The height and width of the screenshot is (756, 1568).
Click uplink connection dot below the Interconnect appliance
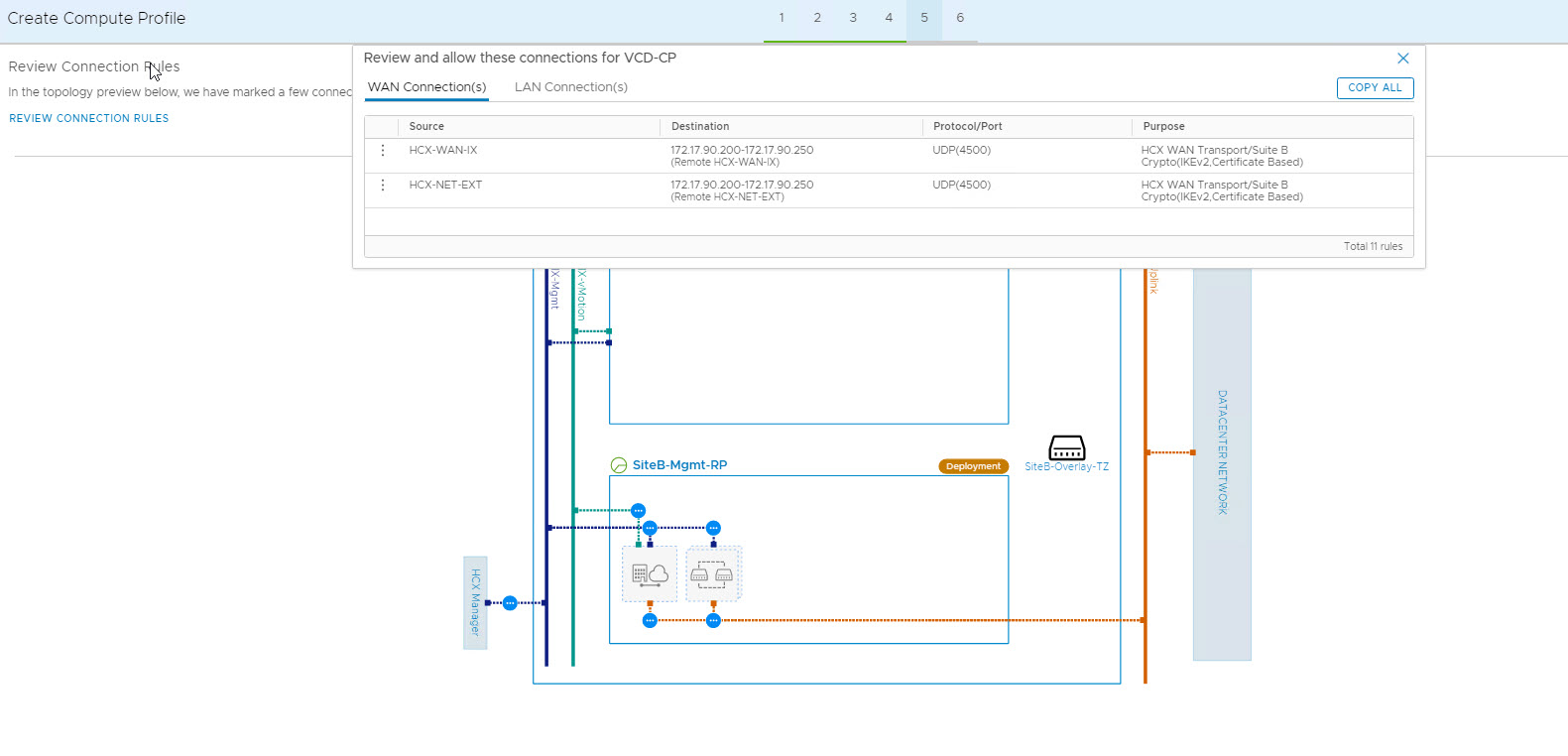click(x=650, y=621)
